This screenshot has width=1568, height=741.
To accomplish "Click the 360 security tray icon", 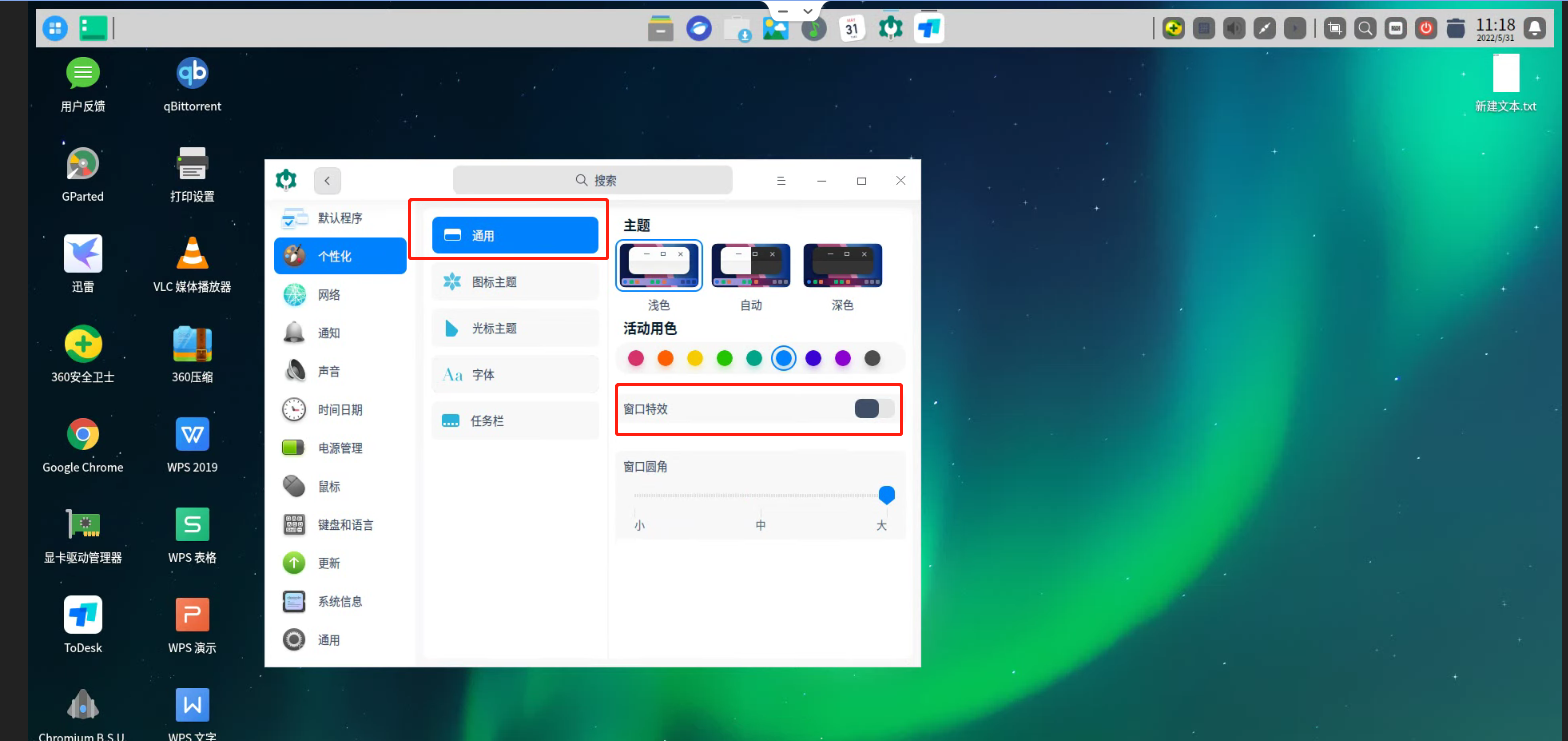I will click(1174, 28).
